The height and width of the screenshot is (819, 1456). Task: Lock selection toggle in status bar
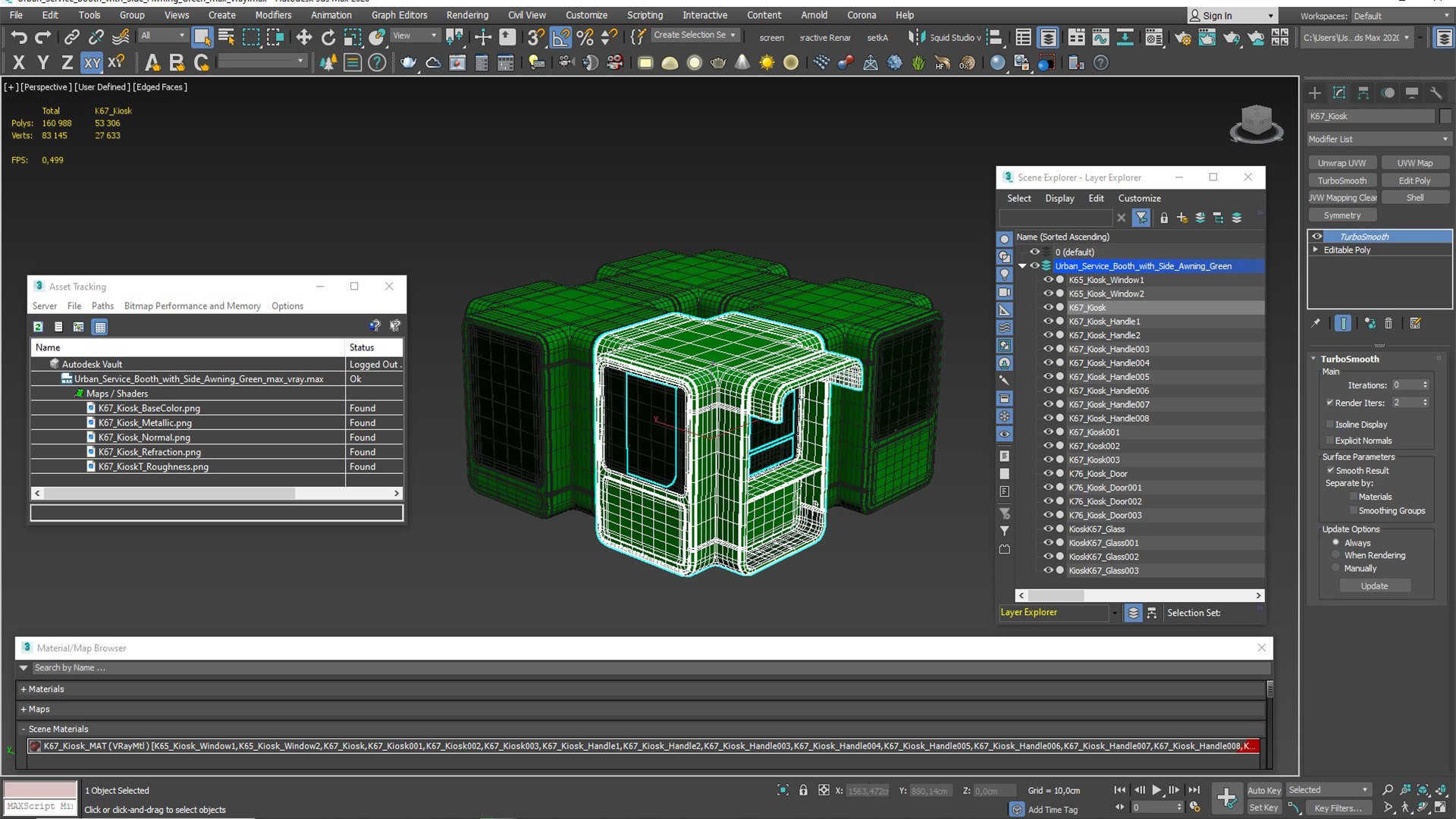(803, 790)
